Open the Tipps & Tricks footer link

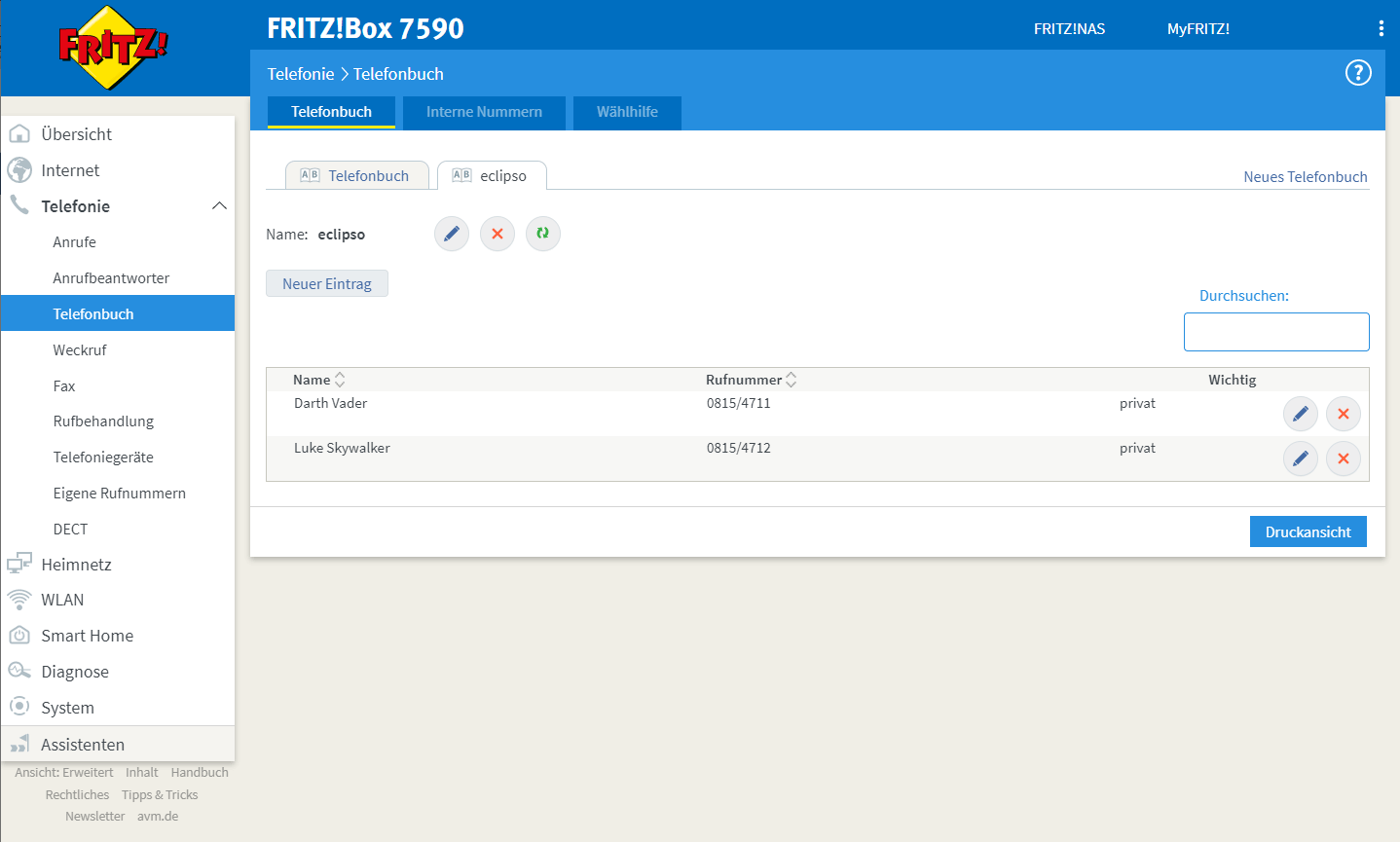coord(160,794)
